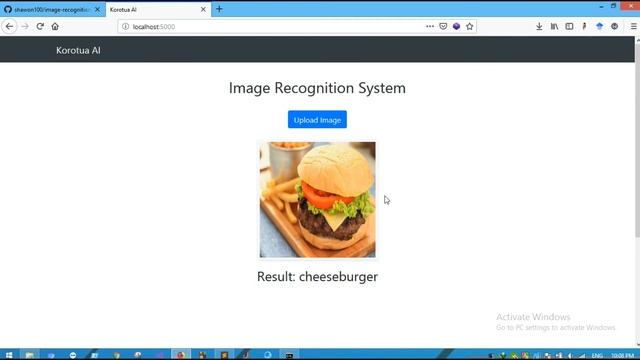Image resolution: width=640 pixels, height=360 pixels.
Task: Open the Korotua AI navbar brand link
Action: coord(78,50)
